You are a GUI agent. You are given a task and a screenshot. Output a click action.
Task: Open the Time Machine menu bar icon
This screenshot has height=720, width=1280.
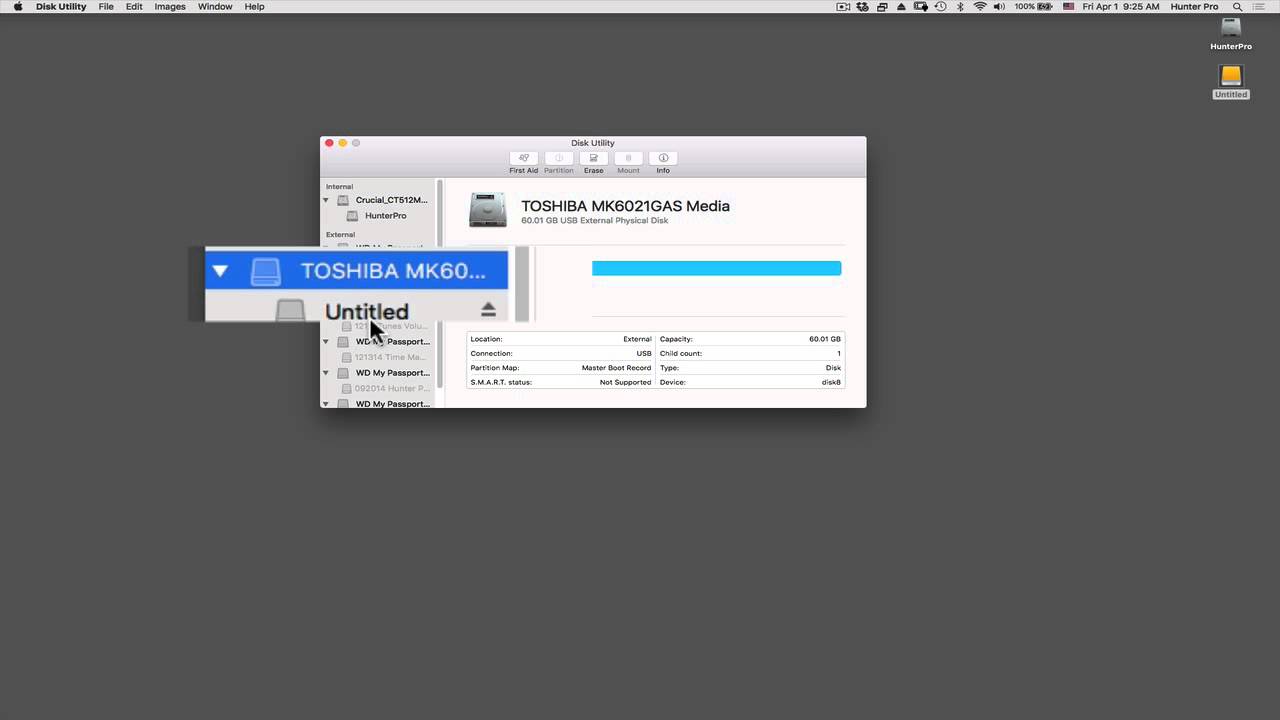click(940, 7)
